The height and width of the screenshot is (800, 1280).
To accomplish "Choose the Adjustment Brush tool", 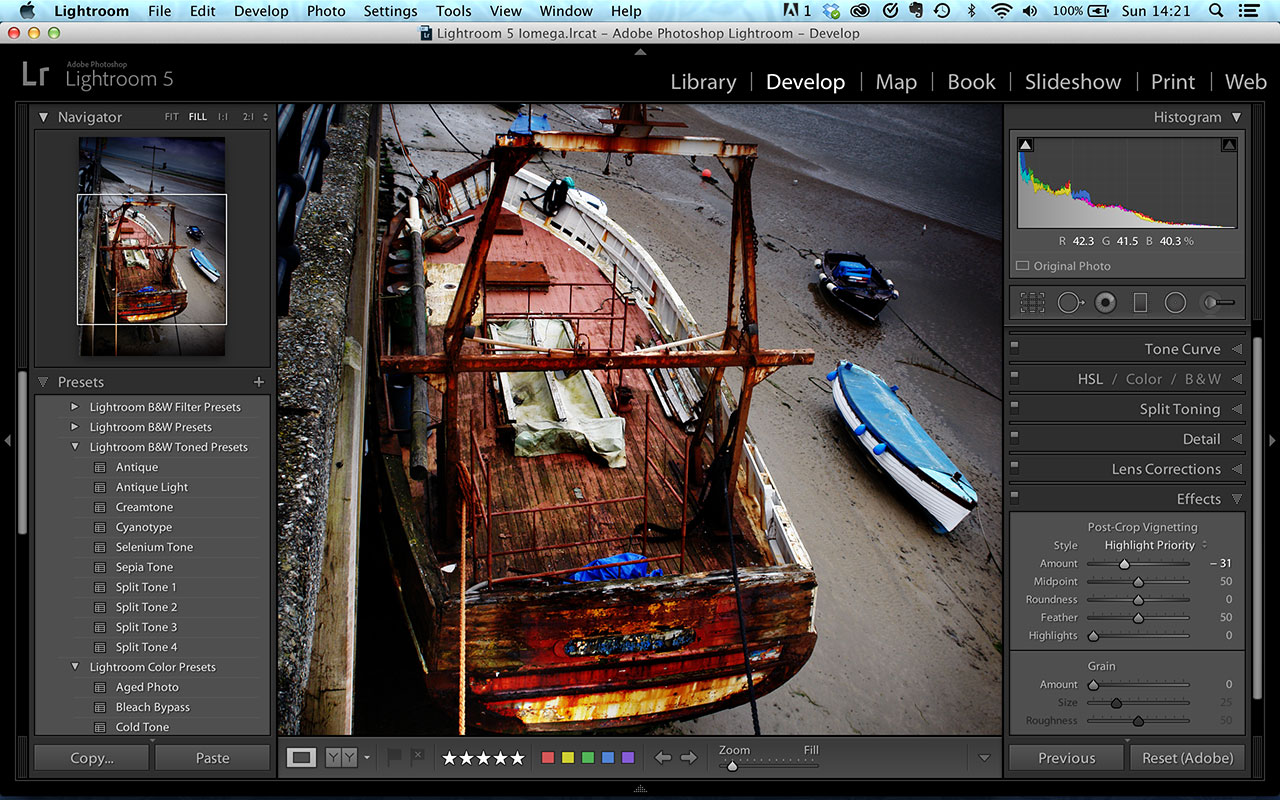I will tap(1218, 302).
